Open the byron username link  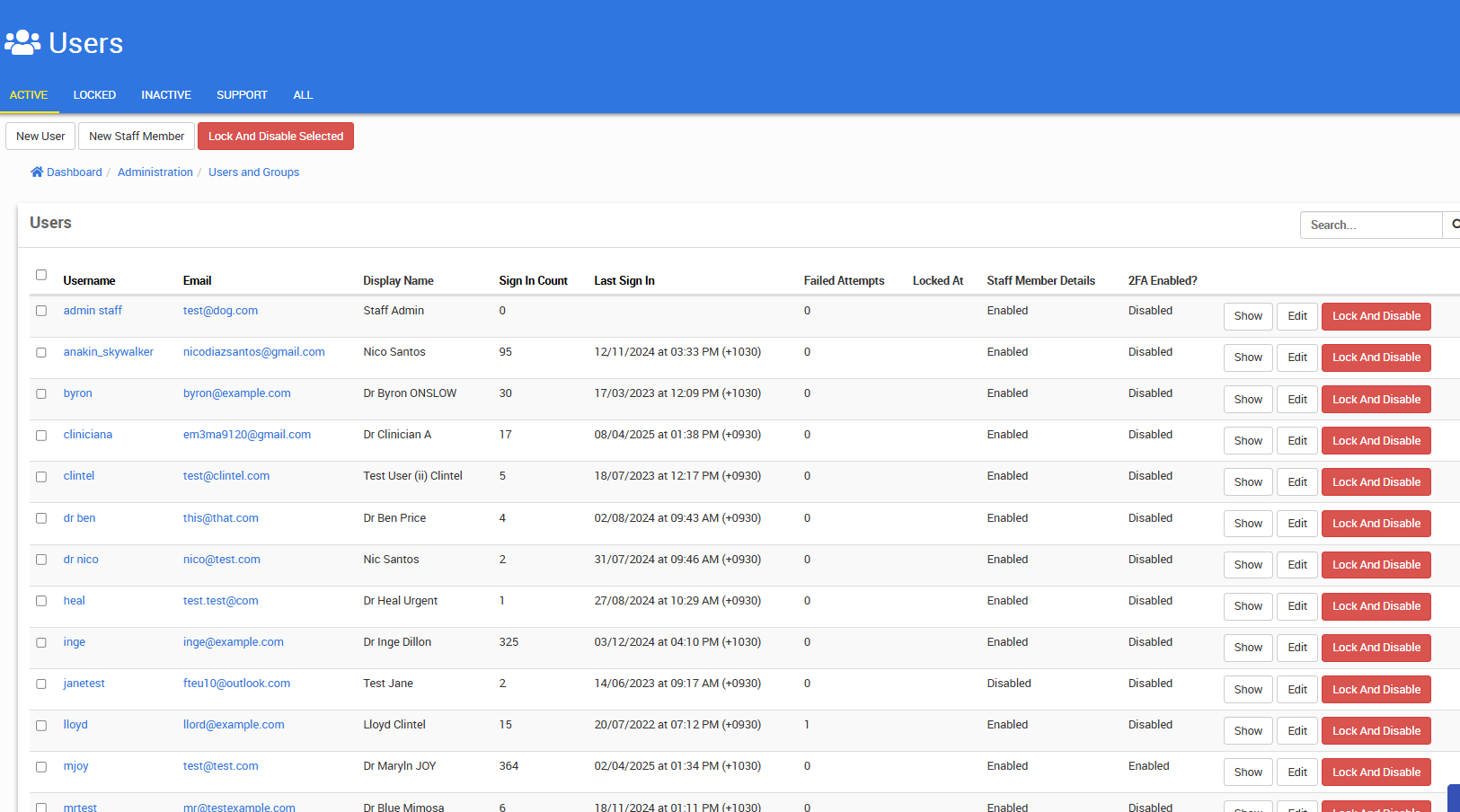point(78,393)
